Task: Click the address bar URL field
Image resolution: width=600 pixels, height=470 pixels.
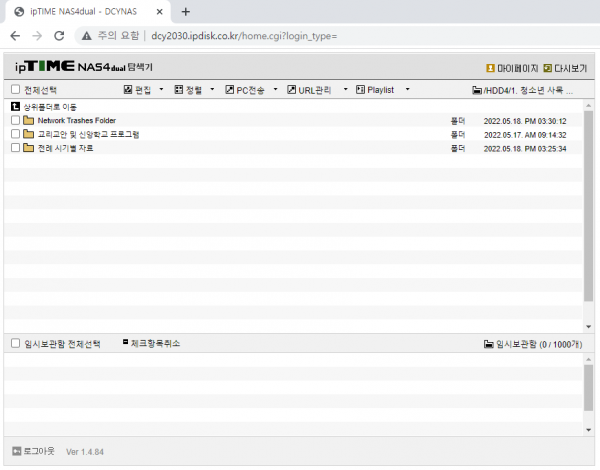Action: 244,36
